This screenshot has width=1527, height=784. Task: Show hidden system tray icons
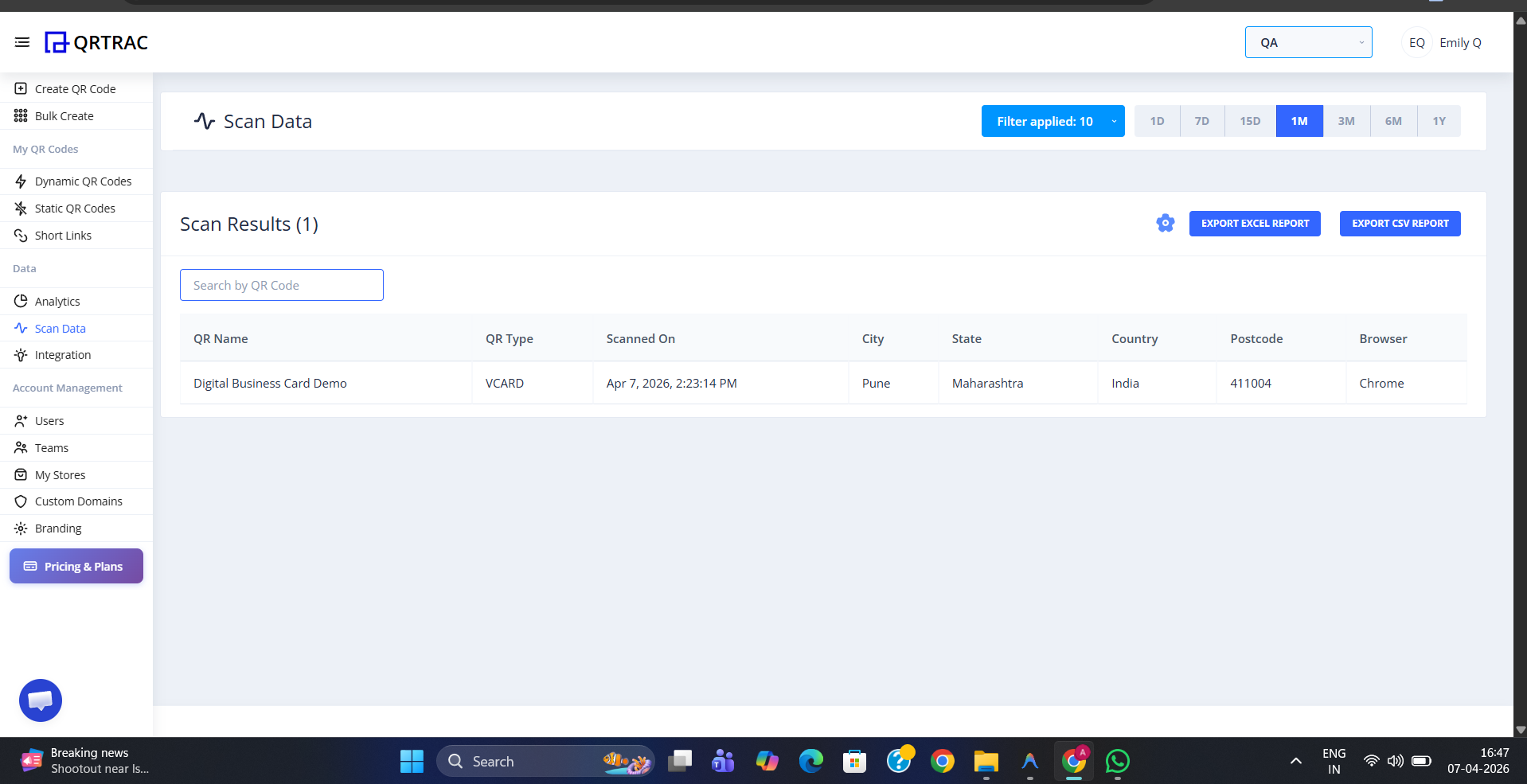click(x=1295, y=762)
